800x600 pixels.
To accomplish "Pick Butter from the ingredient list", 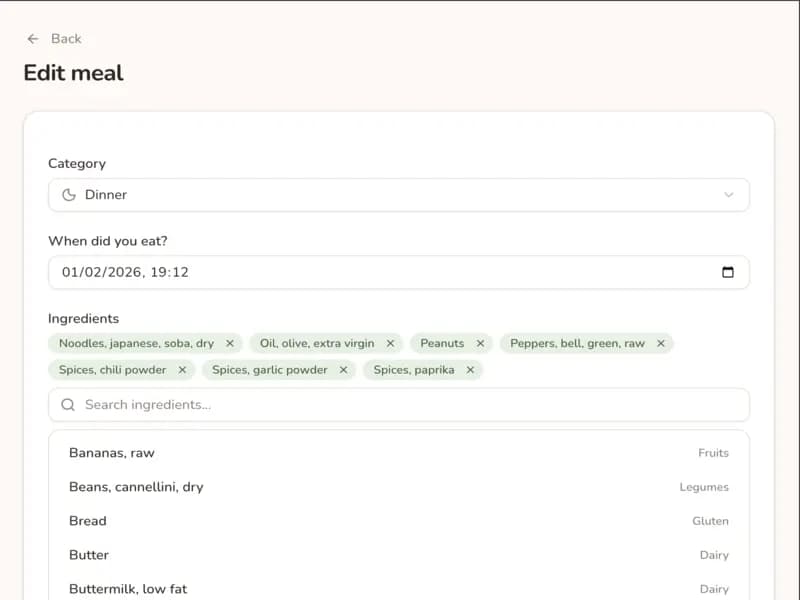I will 89,555.
